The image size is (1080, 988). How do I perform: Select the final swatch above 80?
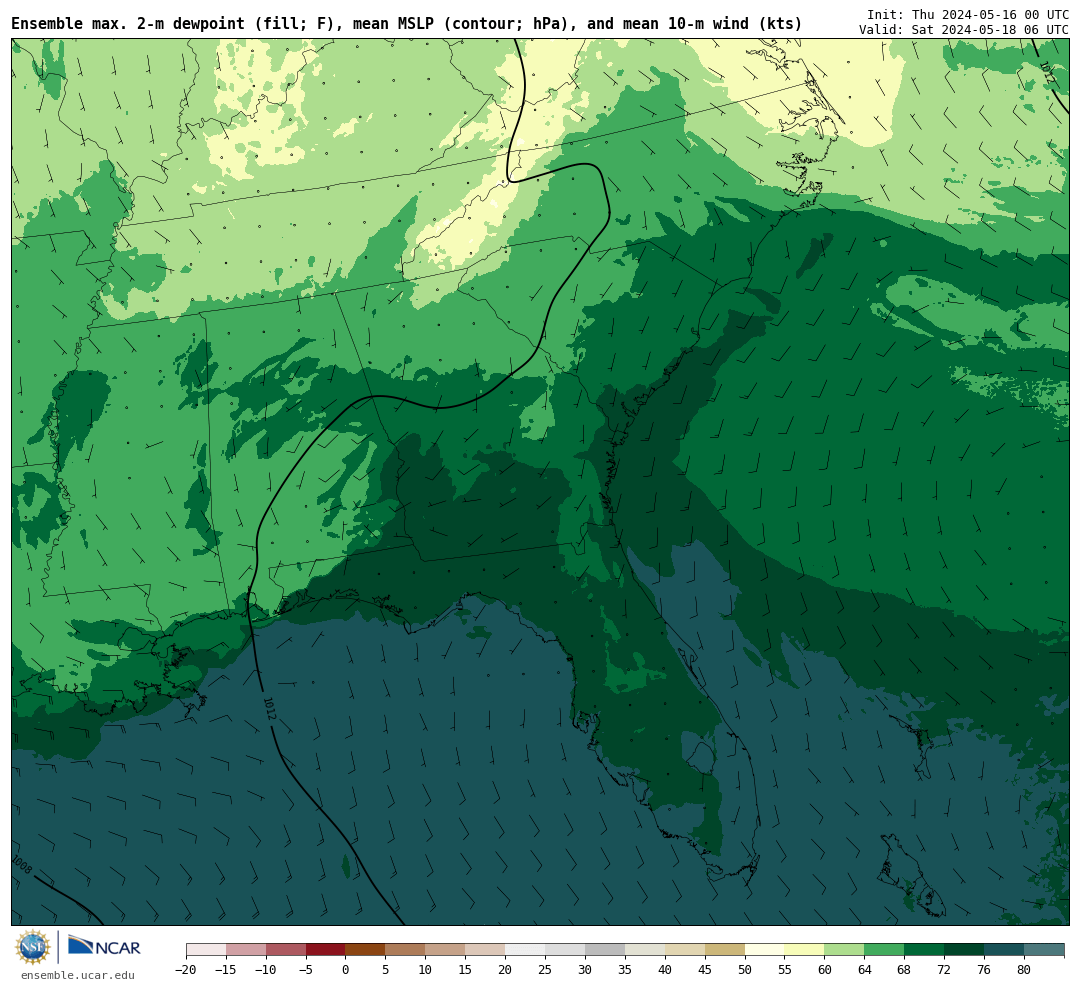(x=1044, y=950)
